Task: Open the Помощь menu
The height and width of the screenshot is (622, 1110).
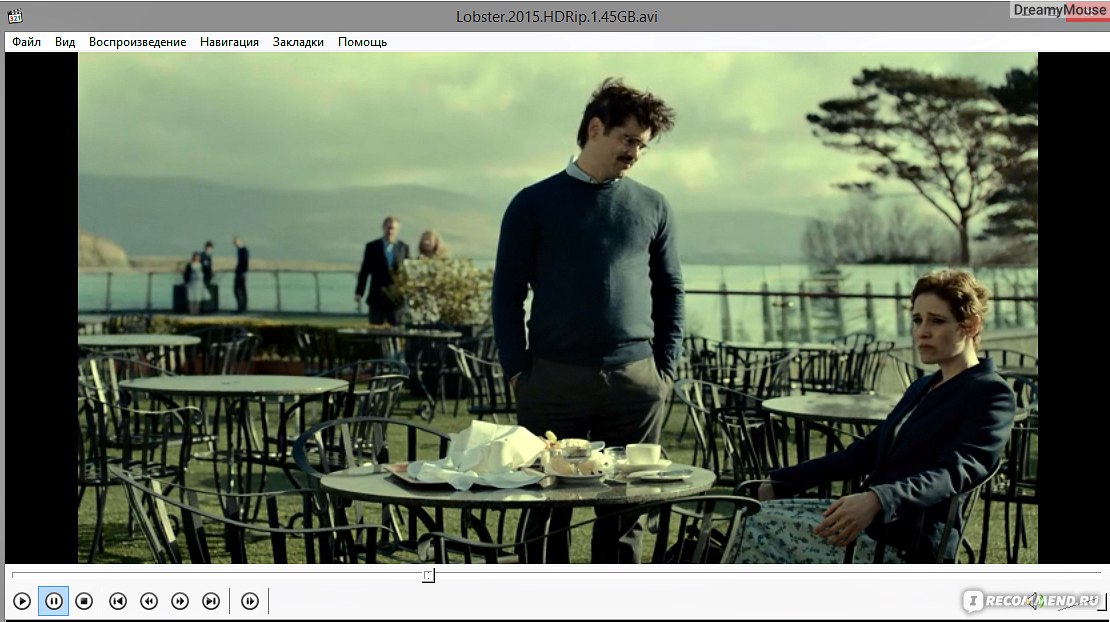Action: pos(362,42)
